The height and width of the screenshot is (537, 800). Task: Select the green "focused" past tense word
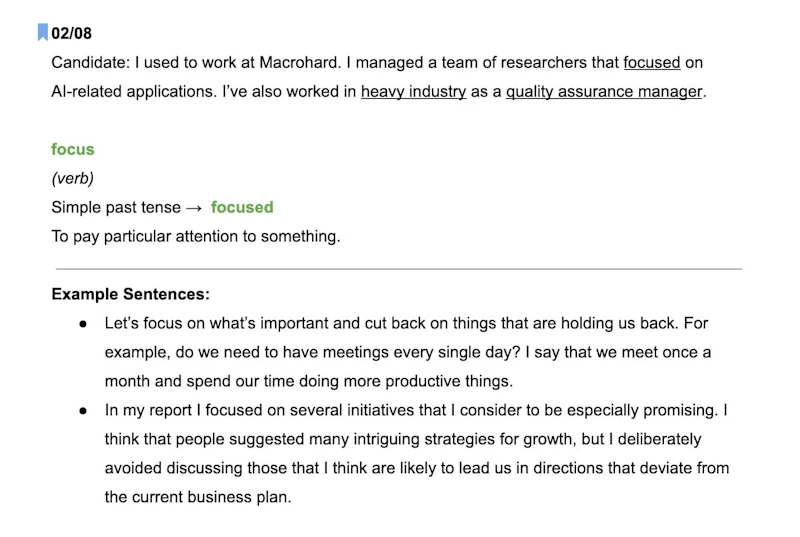[242, 207]
